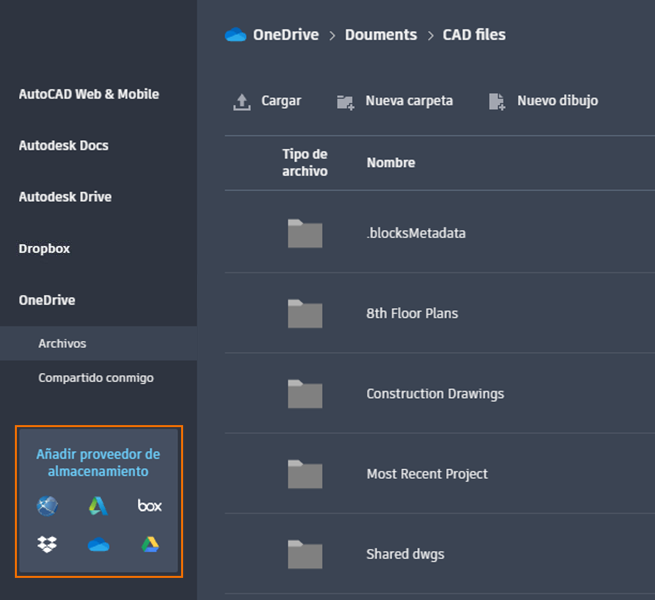Click the OneDrive cloud icon in breadcrumb
This screenshot has width=655, height=600.
point(236,35)
